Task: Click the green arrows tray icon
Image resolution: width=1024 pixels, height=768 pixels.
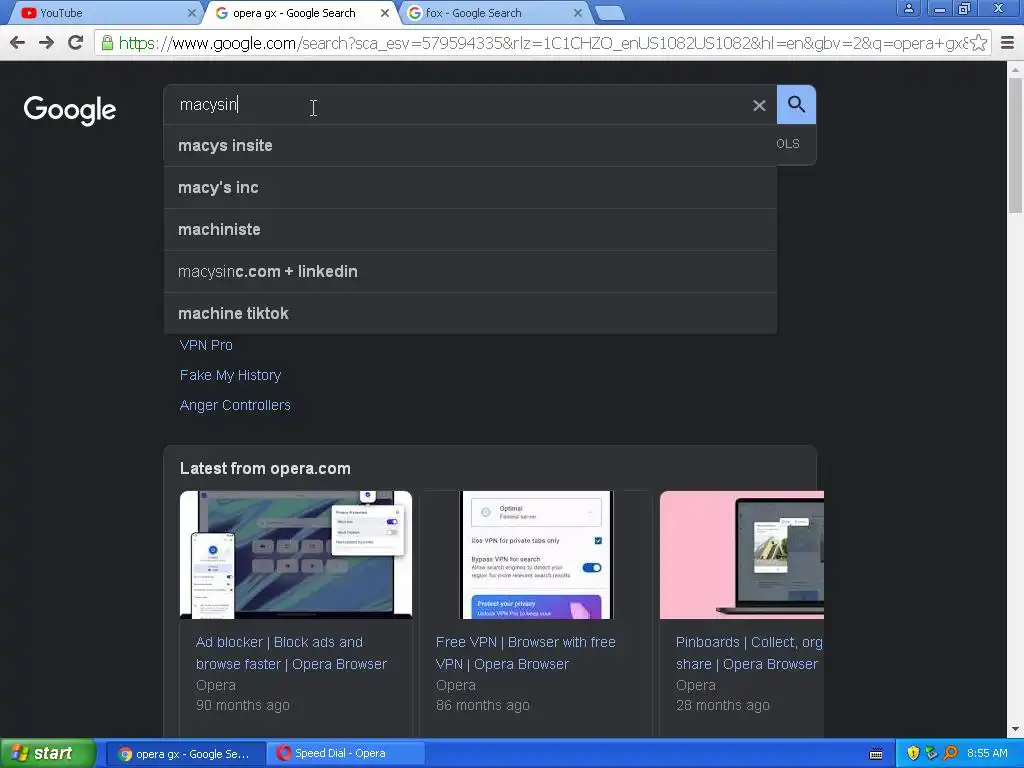Action: (932, 754)
